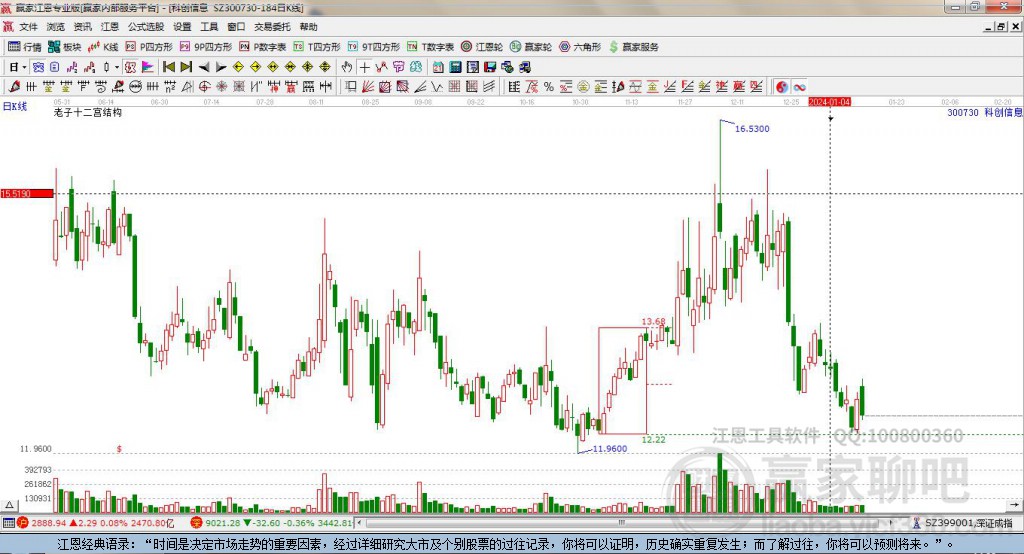Open the T数字表 time number table
1024x554 pixels.
(x=430, y=46)
